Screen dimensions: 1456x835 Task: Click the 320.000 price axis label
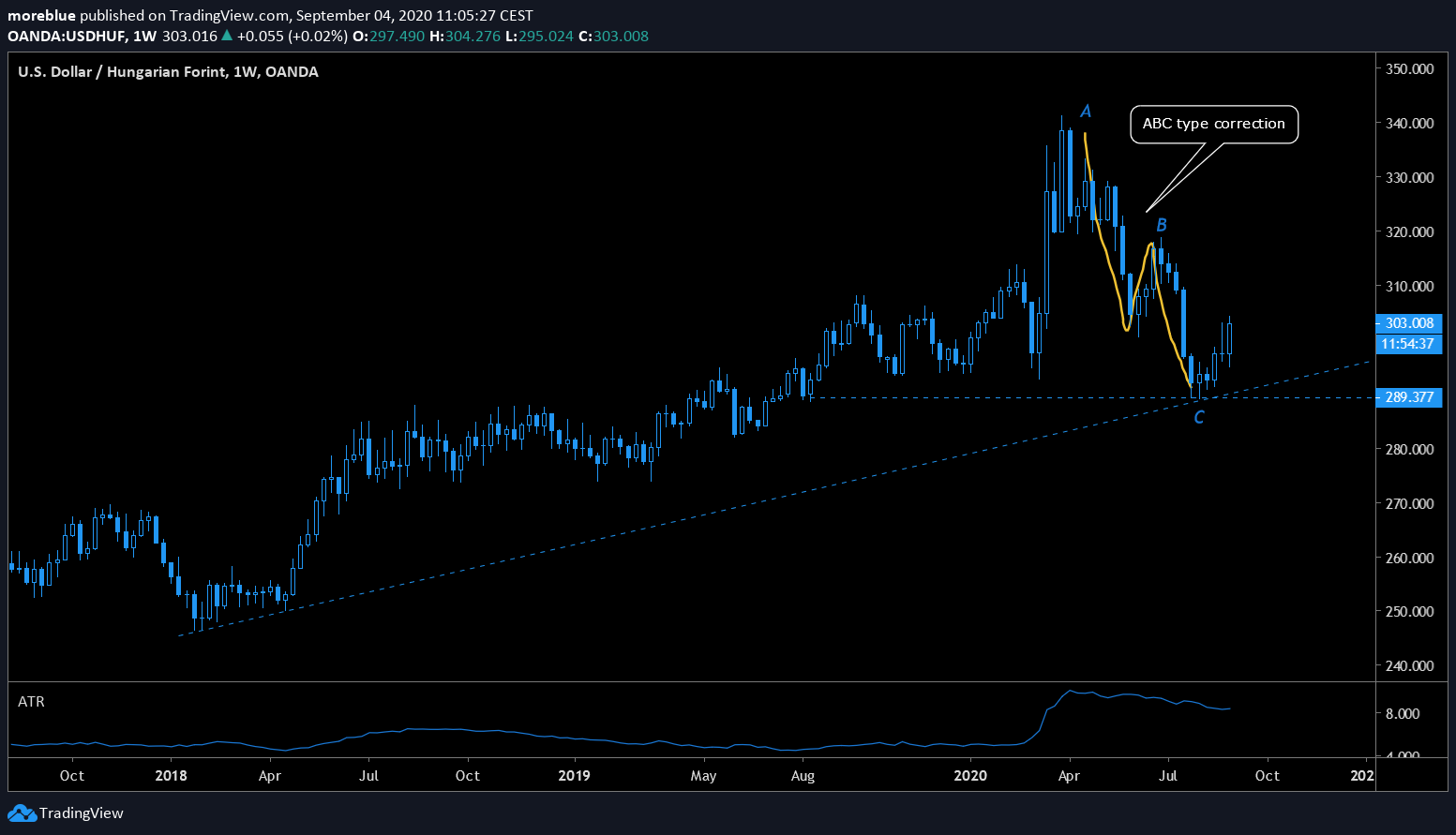1409,232
